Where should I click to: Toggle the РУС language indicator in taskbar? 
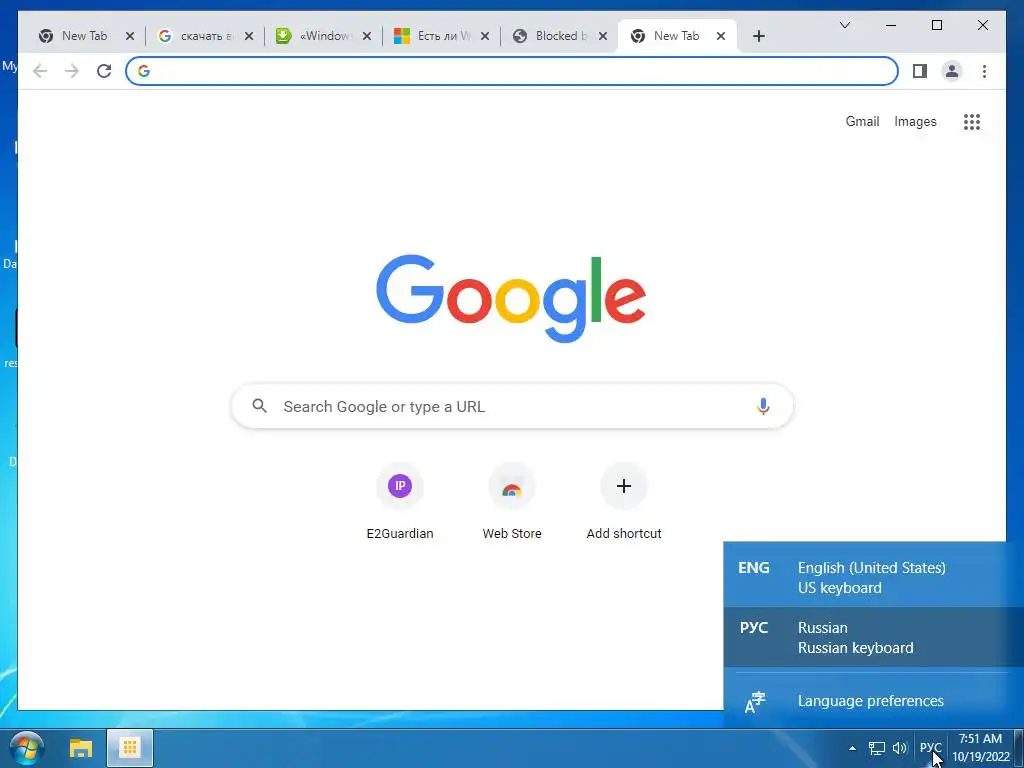click(x=931, y=748)
